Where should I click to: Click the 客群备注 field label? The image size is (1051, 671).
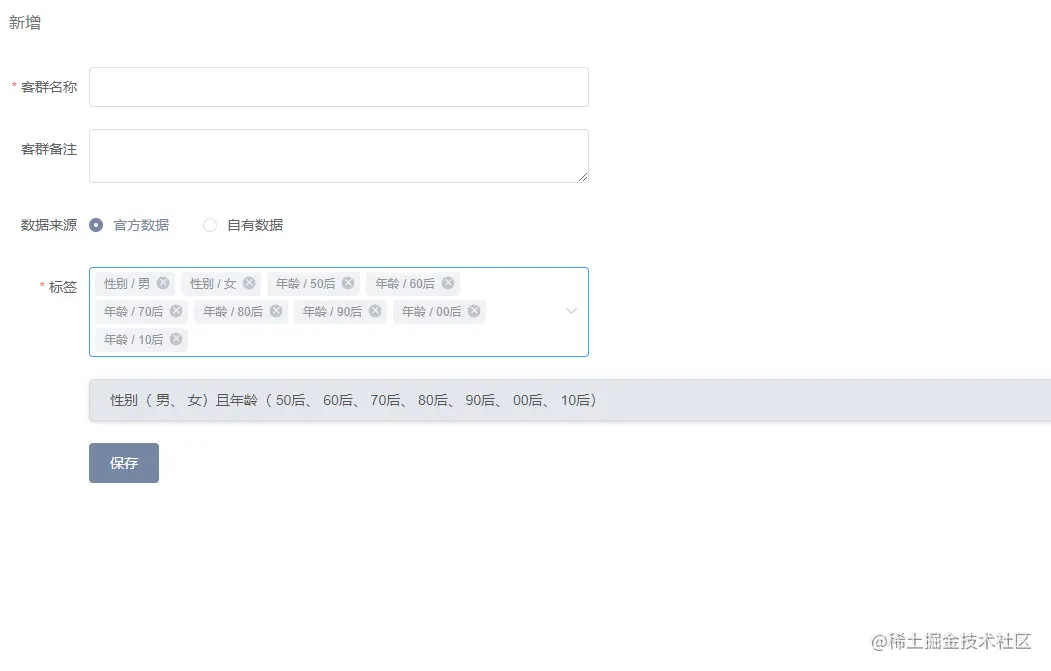coord(49,149)
